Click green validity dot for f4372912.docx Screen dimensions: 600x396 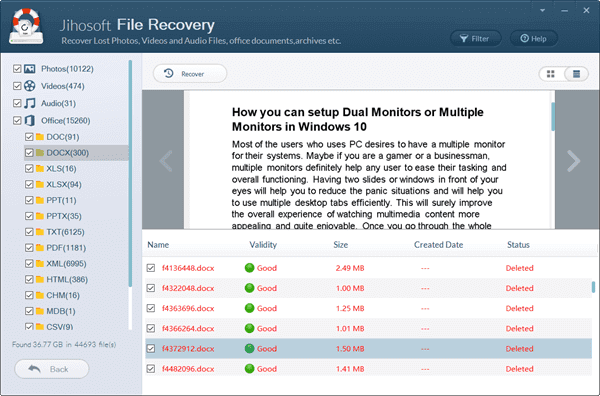(249, 349)
